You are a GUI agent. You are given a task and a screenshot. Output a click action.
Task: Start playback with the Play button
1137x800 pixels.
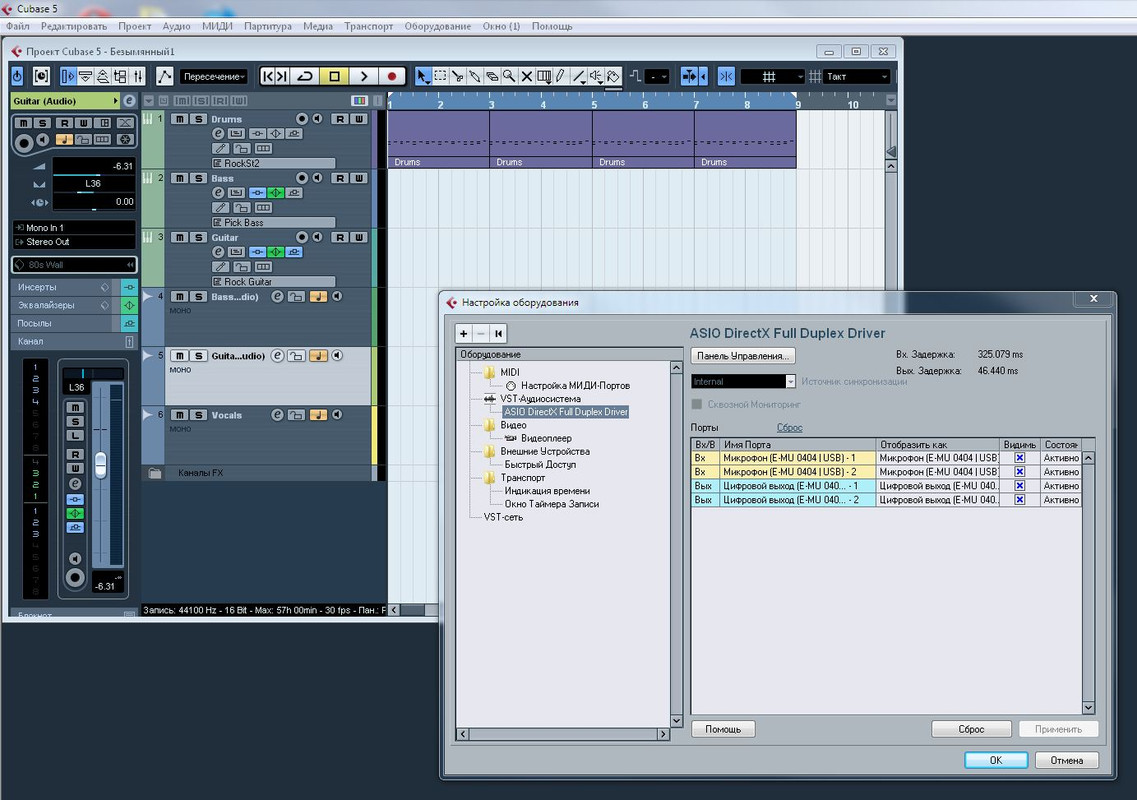364,76
